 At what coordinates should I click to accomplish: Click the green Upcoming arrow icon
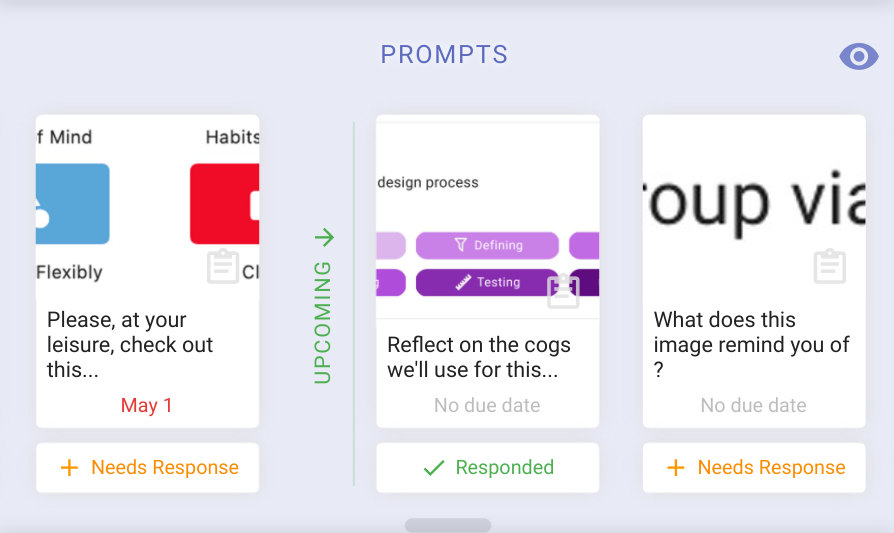pos(324,237)
